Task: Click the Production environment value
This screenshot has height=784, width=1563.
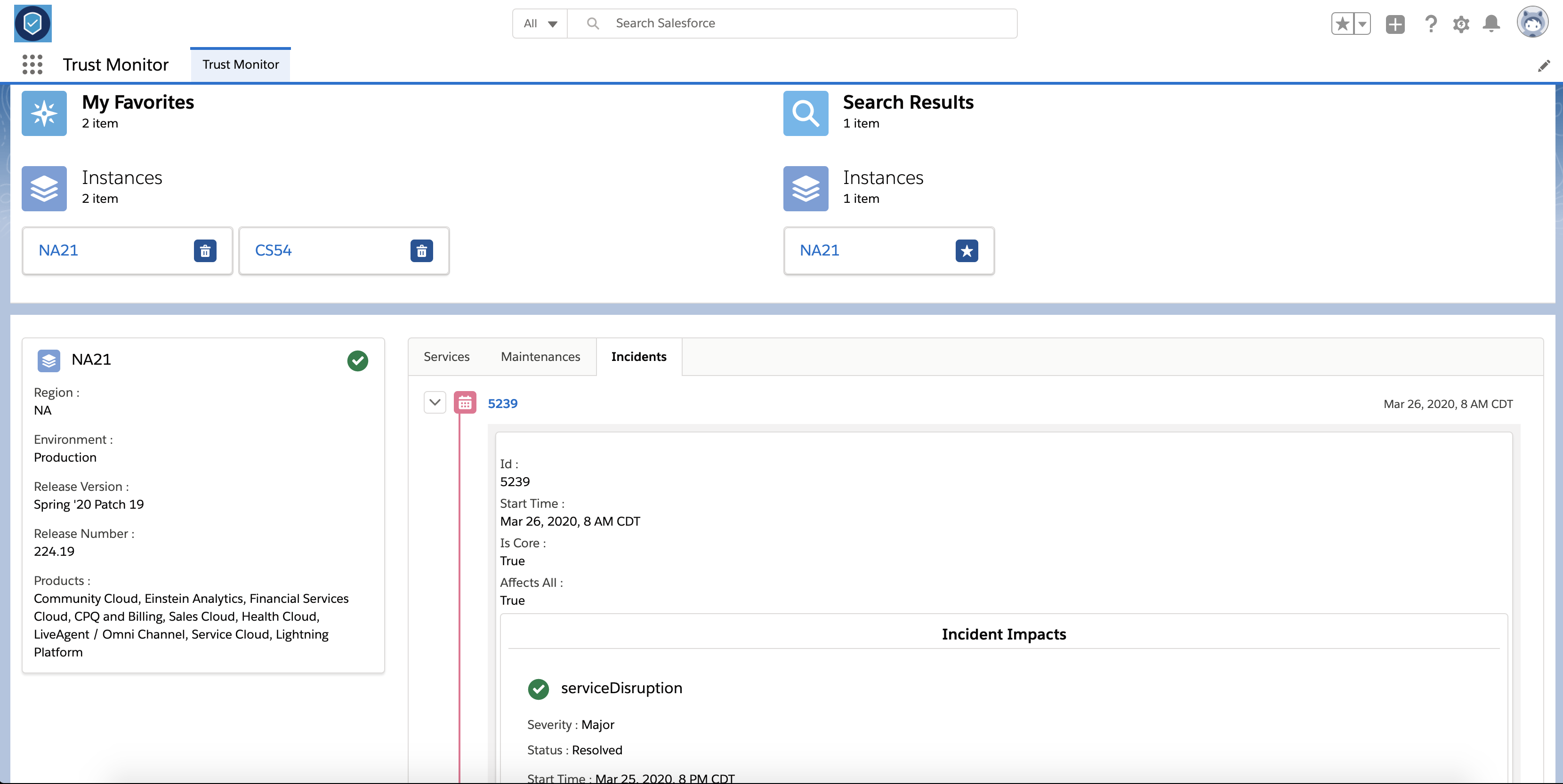Action: click(65, 457)
